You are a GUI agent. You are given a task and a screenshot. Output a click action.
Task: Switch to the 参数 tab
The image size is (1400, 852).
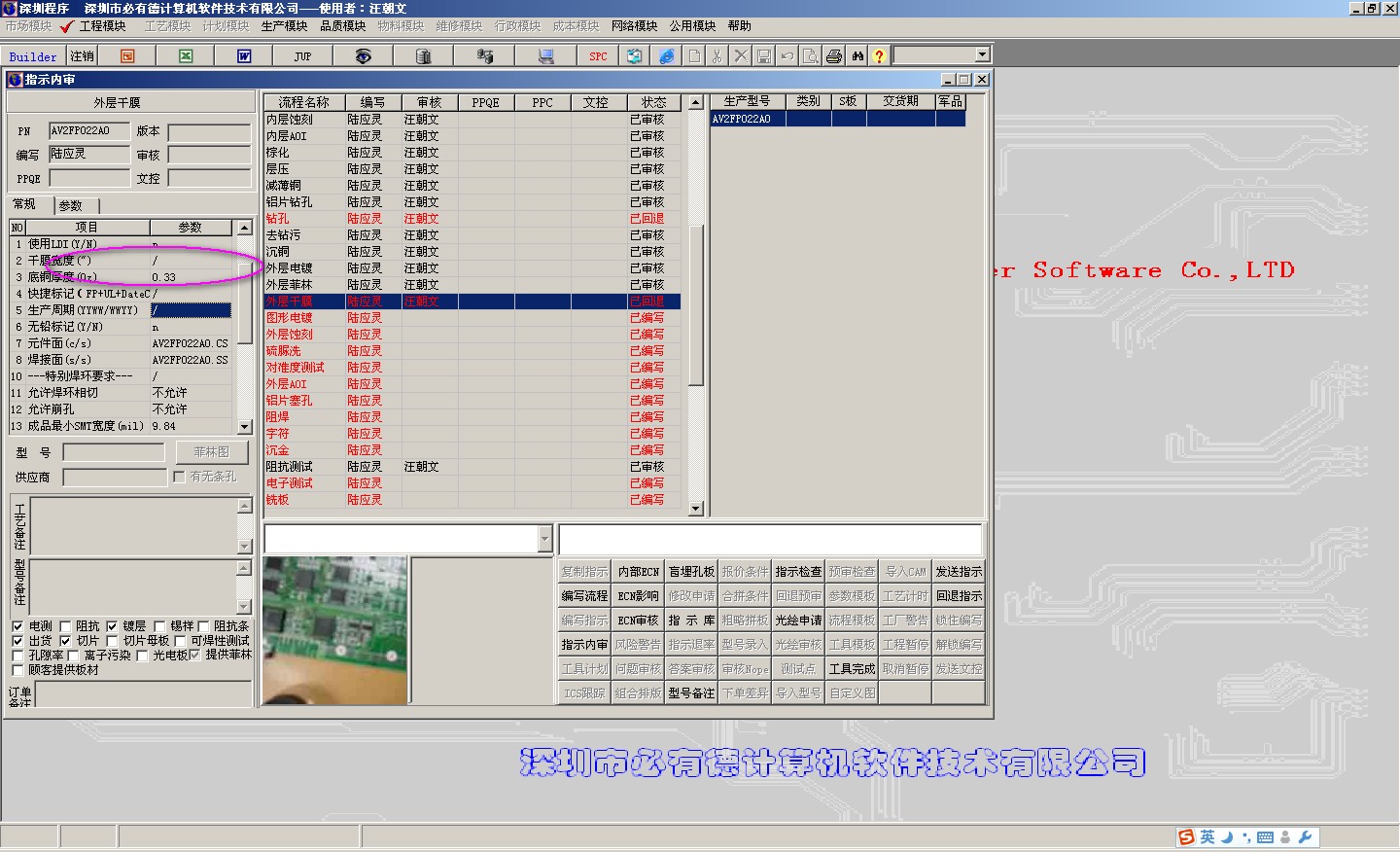tap(71, 205)
